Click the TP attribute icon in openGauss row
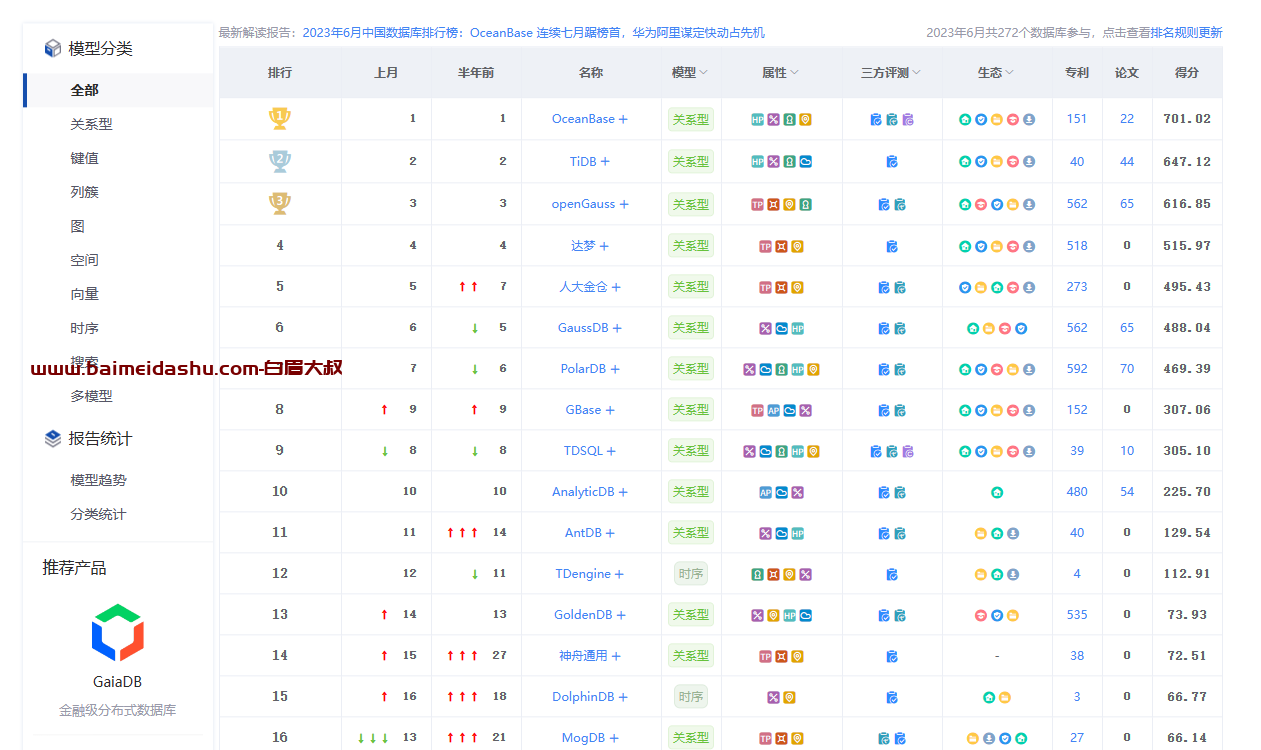 pyautogui.click(x=757, y=204)
